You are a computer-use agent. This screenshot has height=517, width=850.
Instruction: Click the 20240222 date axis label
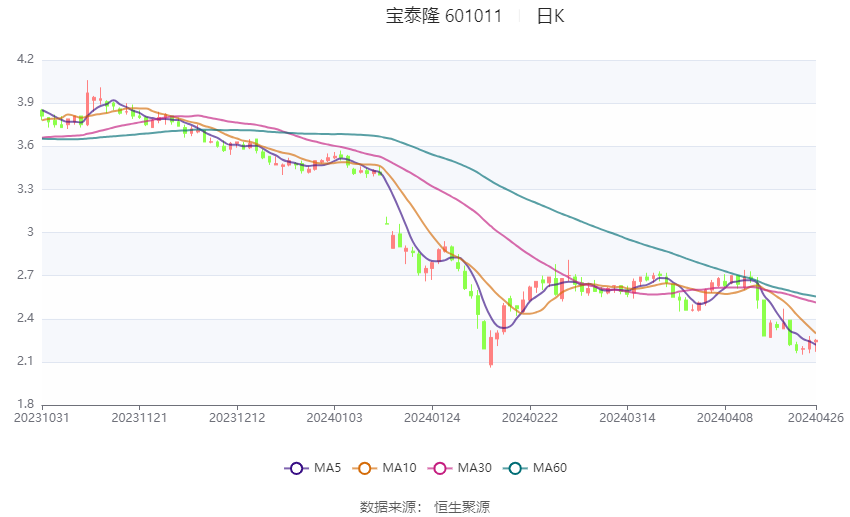[529, 417]
